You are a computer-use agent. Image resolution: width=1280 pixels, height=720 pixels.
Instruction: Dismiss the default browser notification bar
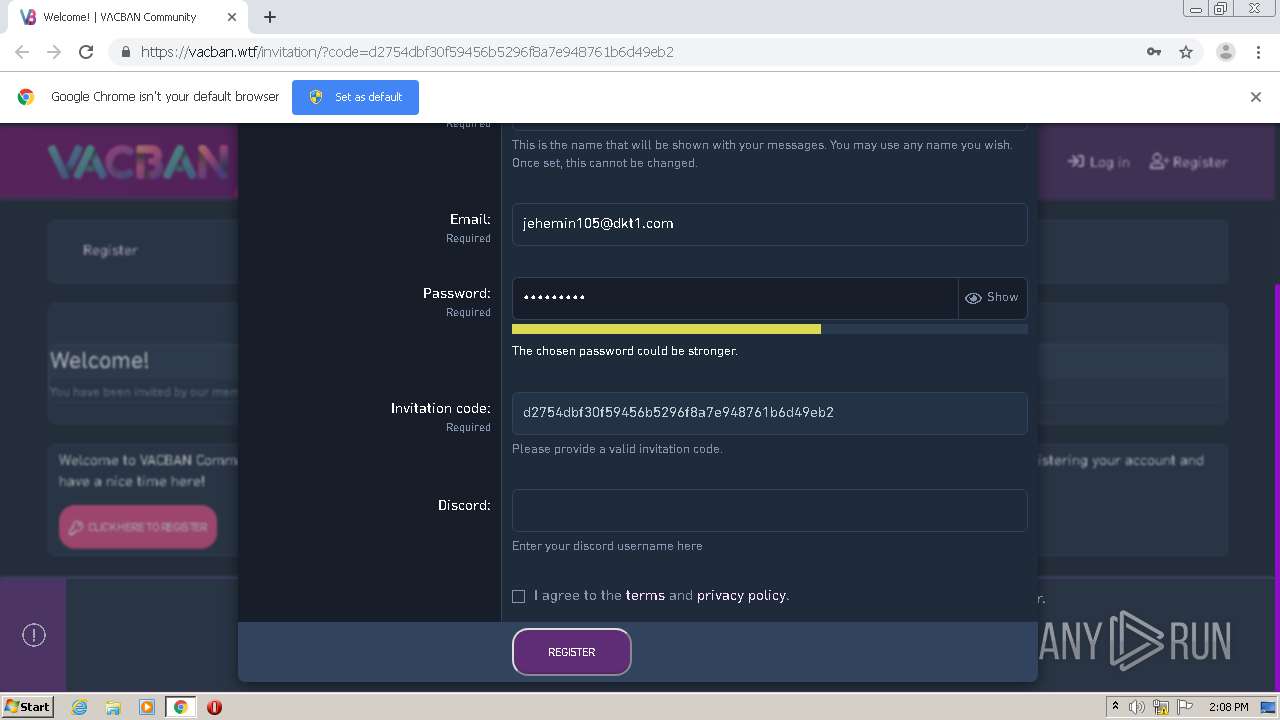[x=1256, y=97]
